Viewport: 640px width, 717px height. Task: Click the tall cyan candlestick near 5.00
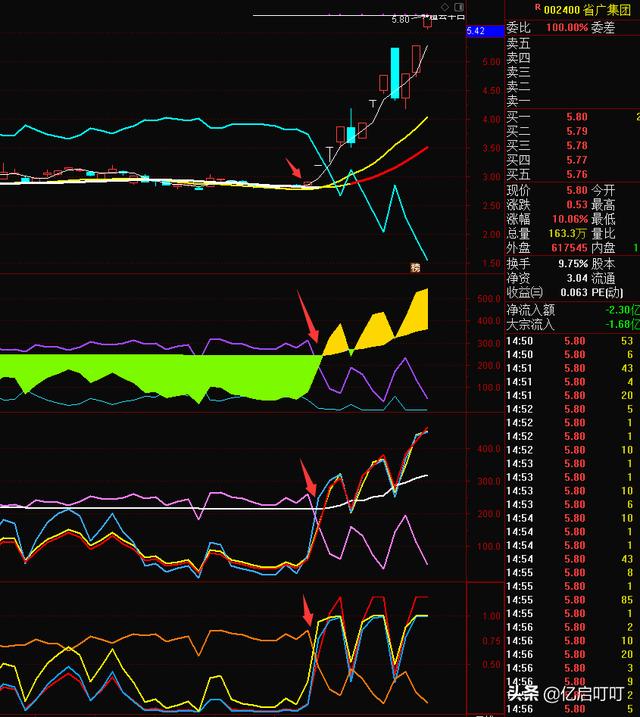pos(395,73)
